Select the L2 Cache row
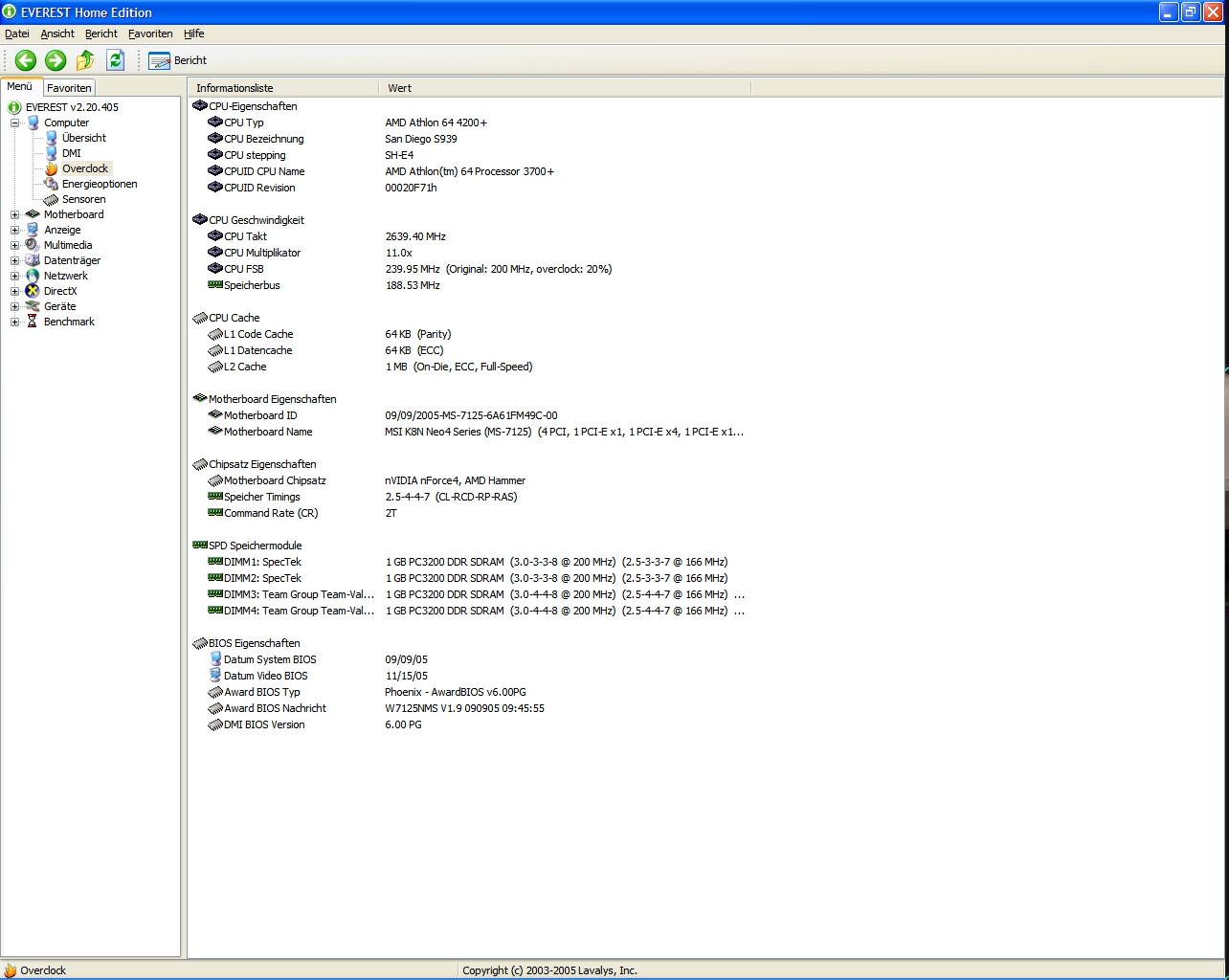 (469, 367)
